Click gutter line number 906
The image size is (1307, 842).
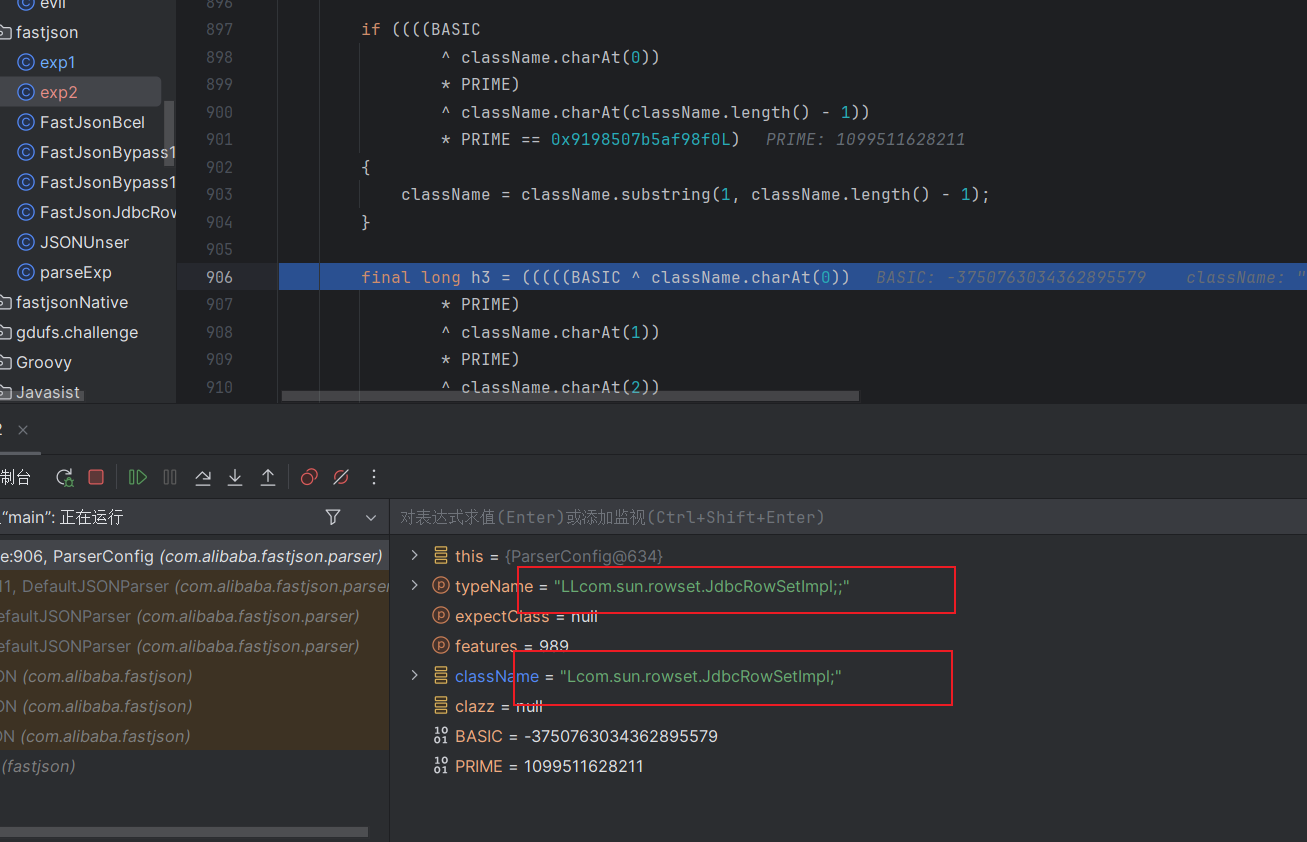pos(219,277)
